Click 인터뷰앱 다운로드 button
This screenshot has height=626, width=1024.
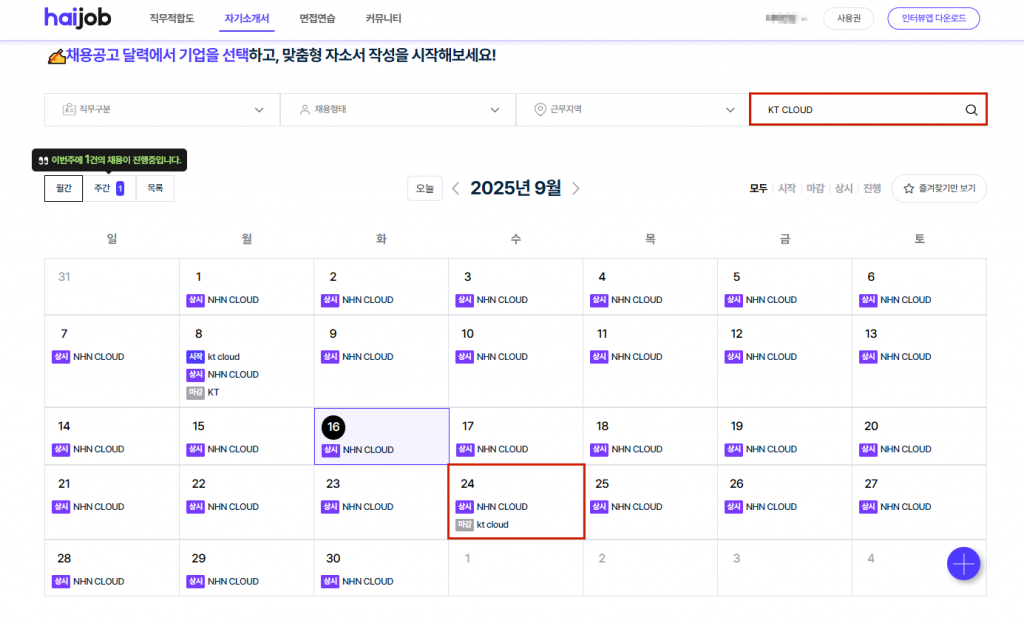point(933,18)
